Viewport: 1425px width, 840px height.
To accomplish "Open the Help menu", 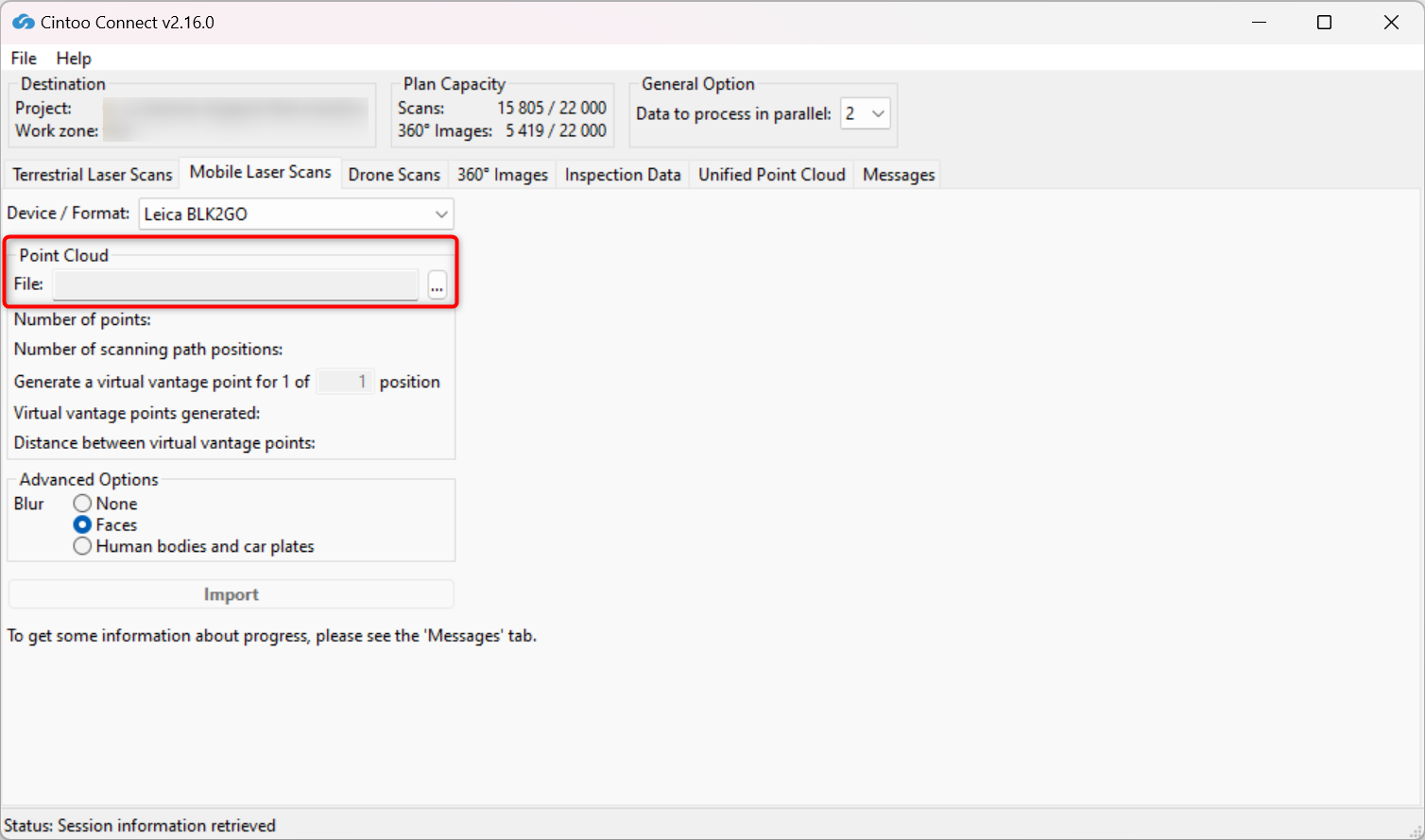I will pos(74,59).
